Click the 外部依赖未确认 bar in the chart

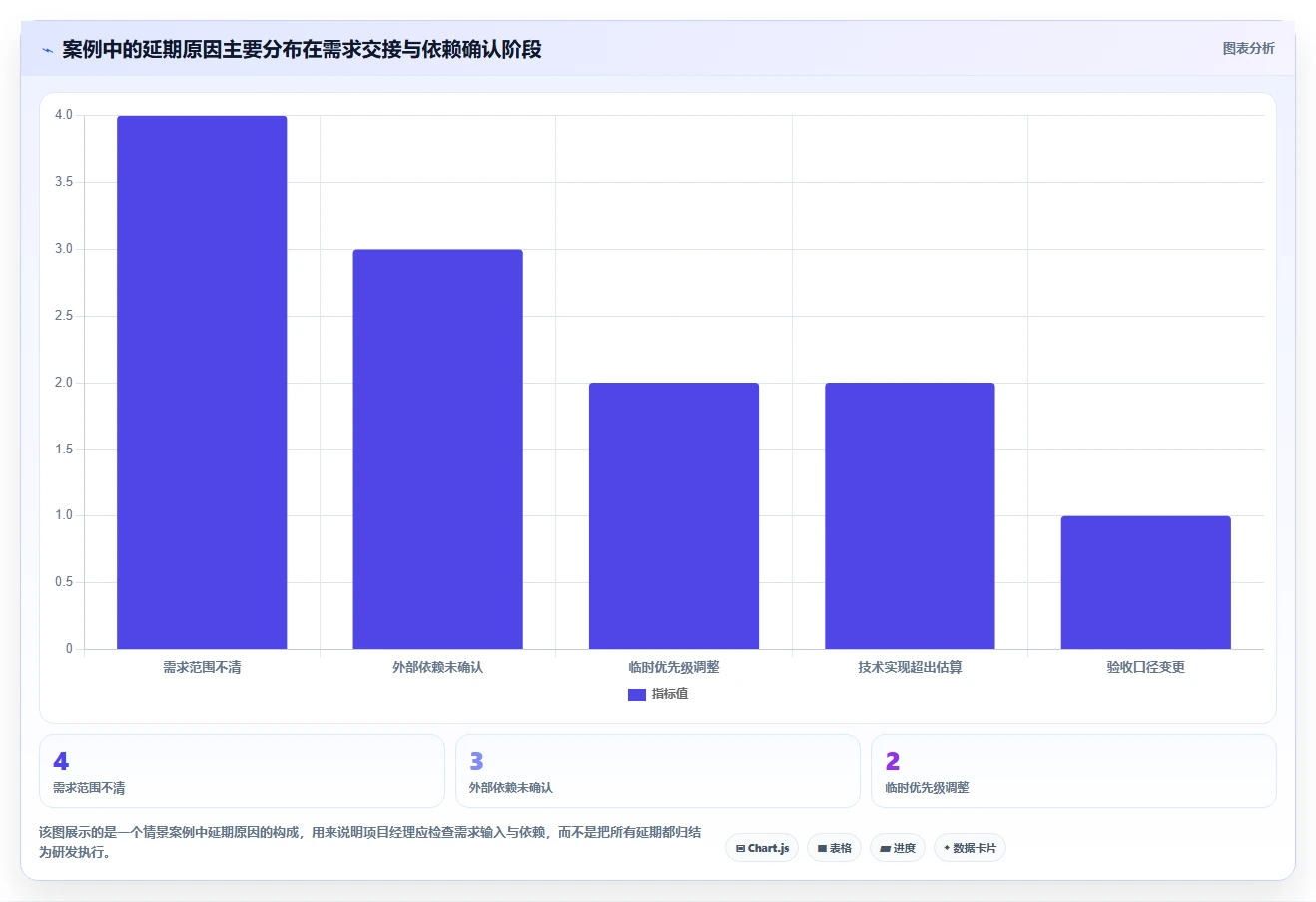(x=437, y=450)
